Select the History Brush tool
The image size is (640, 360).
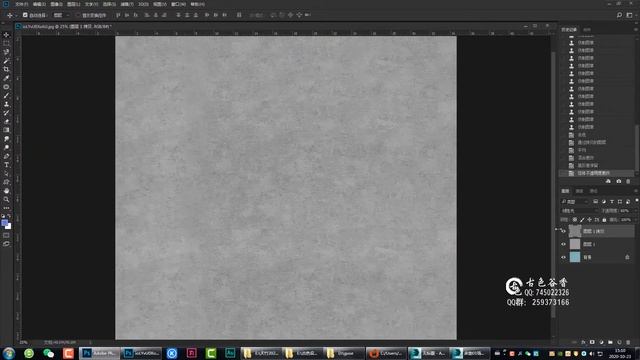click(6, 113)
